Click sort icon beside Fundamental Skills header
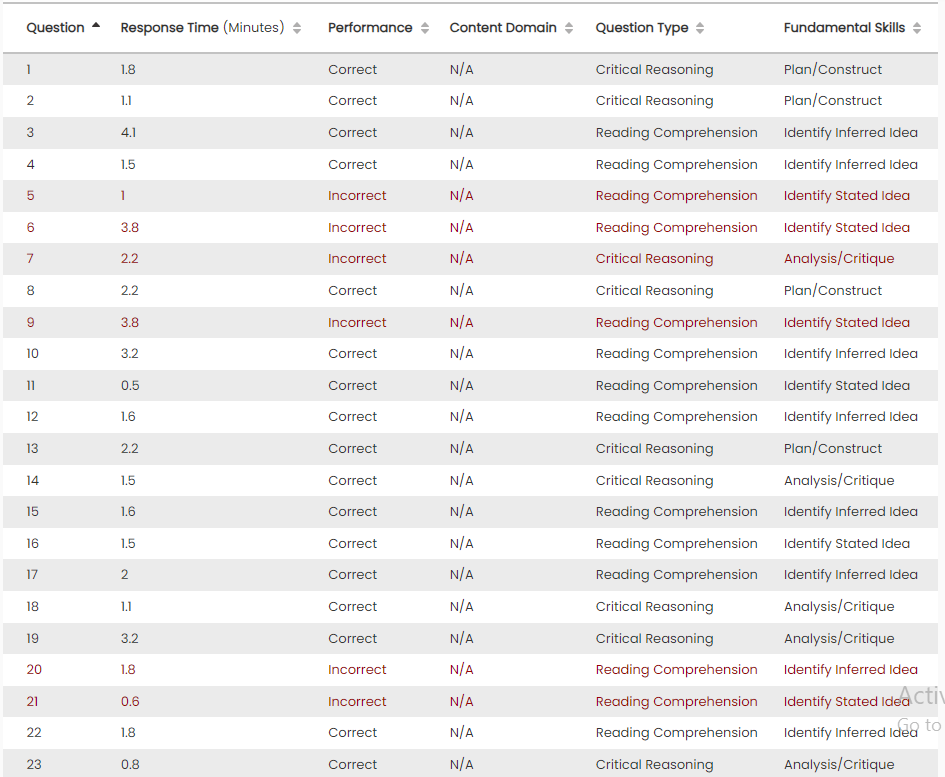 [x=917, y=28]
